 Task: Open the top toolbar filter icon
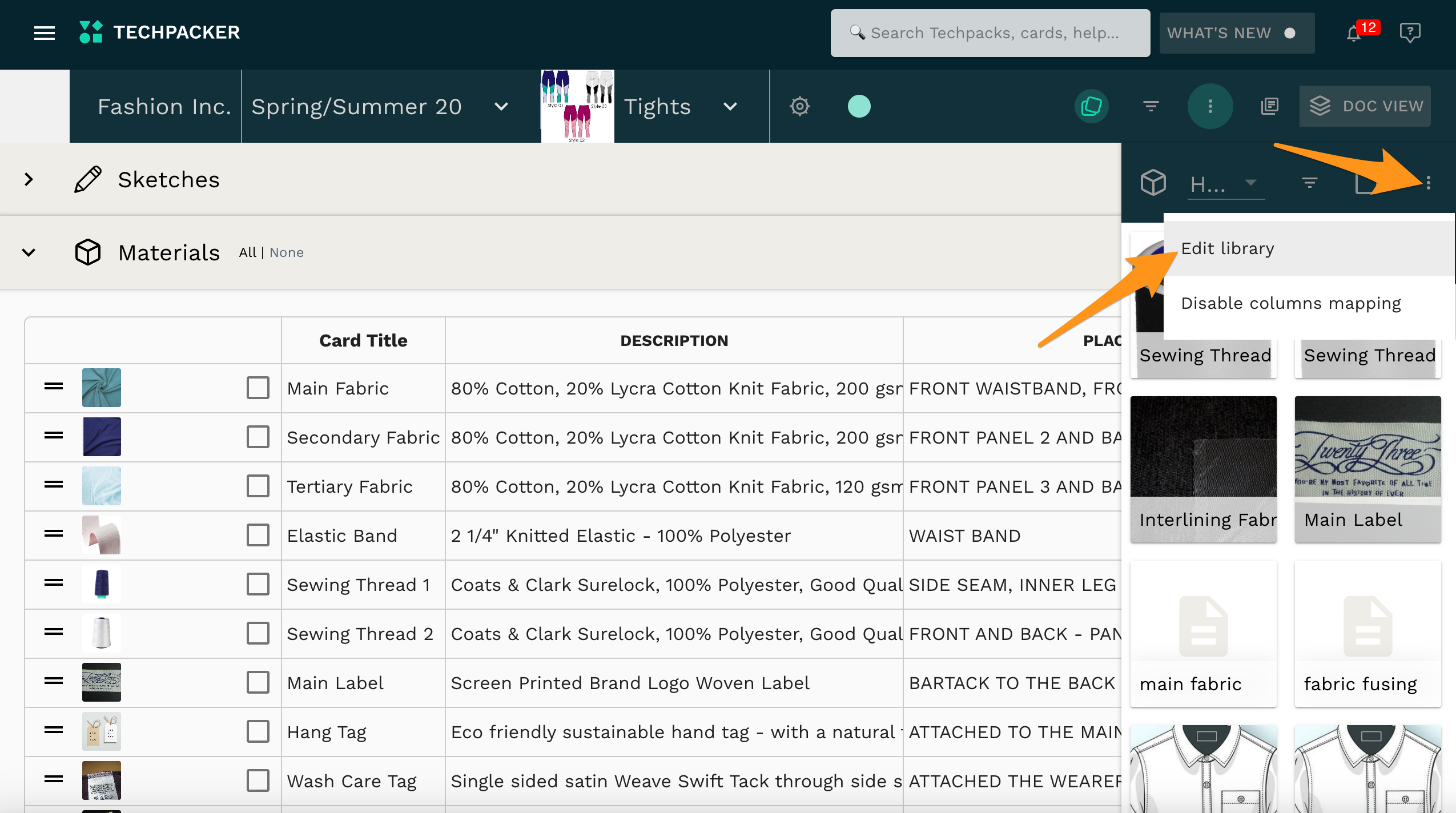[1151, 106]
